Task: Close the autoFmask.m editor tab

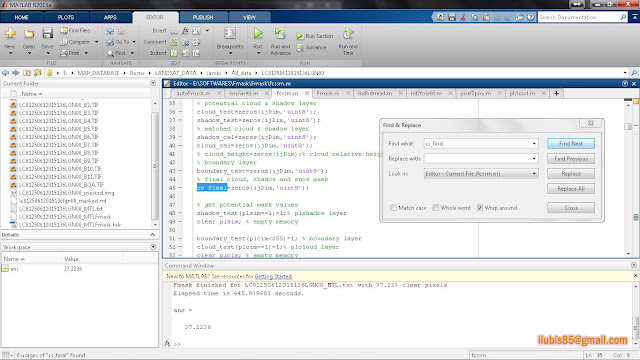Action: pyautogui.click(x=219, y=93)
